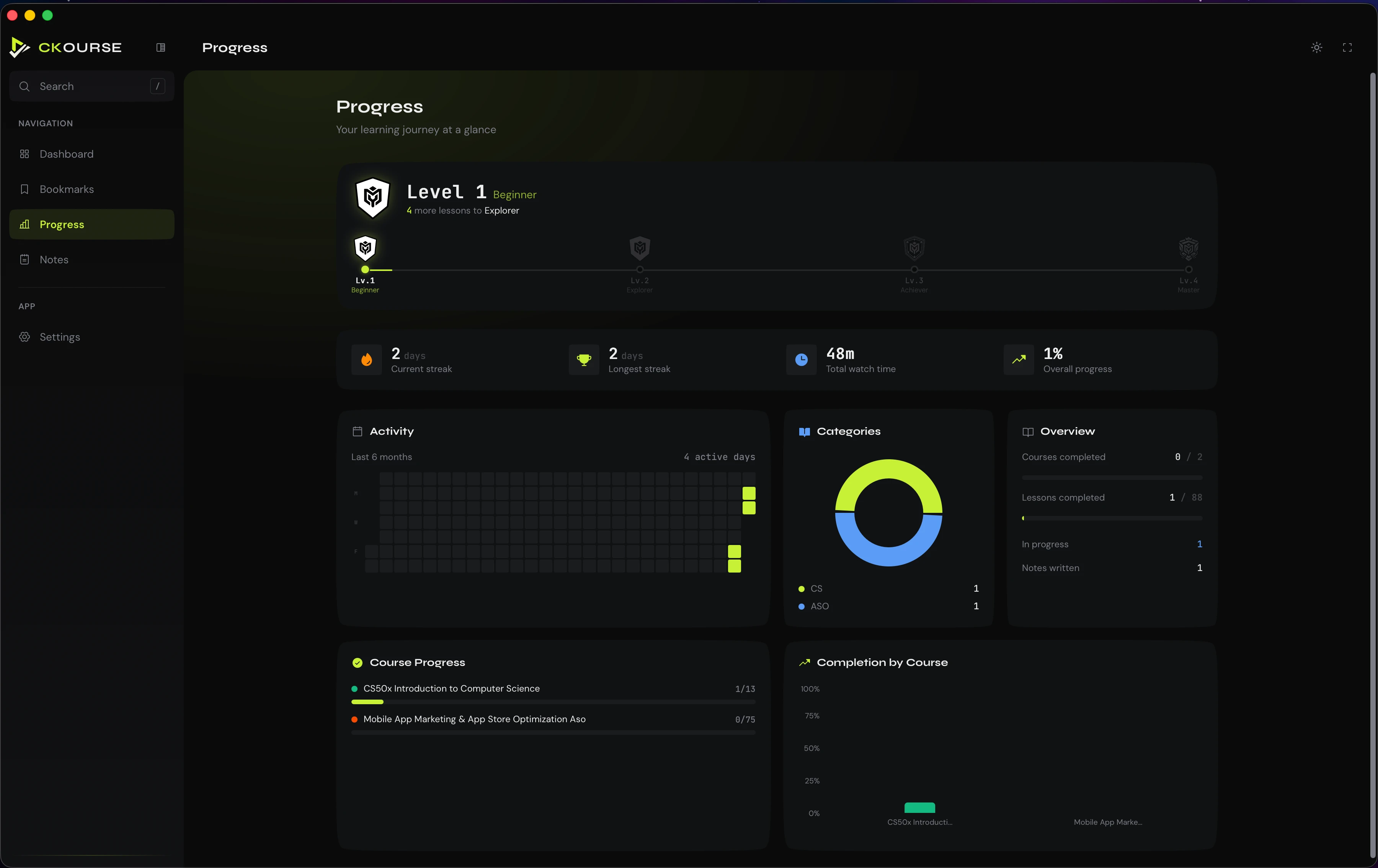Click the clock total watch time icon
The width and height of the screenshot is (1378, 868).
pos(801,360)
